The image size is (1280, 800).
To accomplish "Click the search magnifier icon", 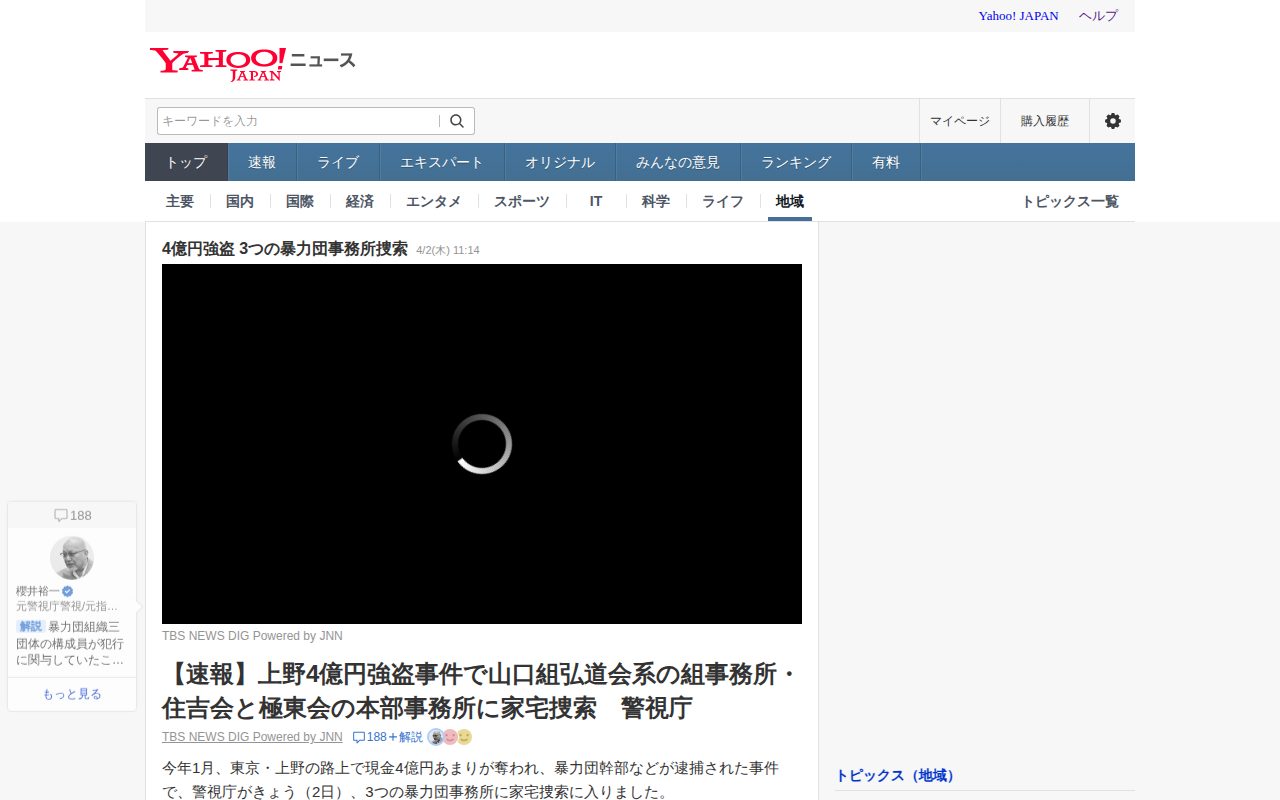I will point(456,120).
